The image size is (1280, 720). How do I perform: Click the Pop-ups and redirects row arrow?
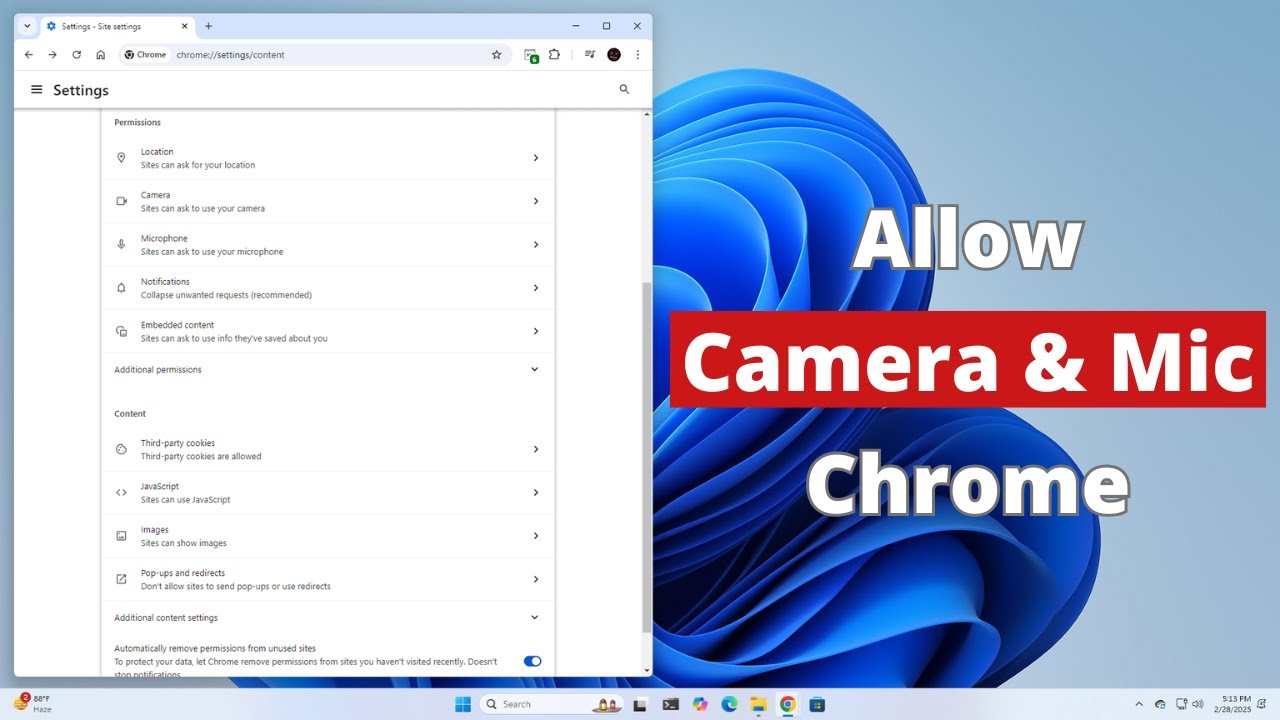pos(535,579)
